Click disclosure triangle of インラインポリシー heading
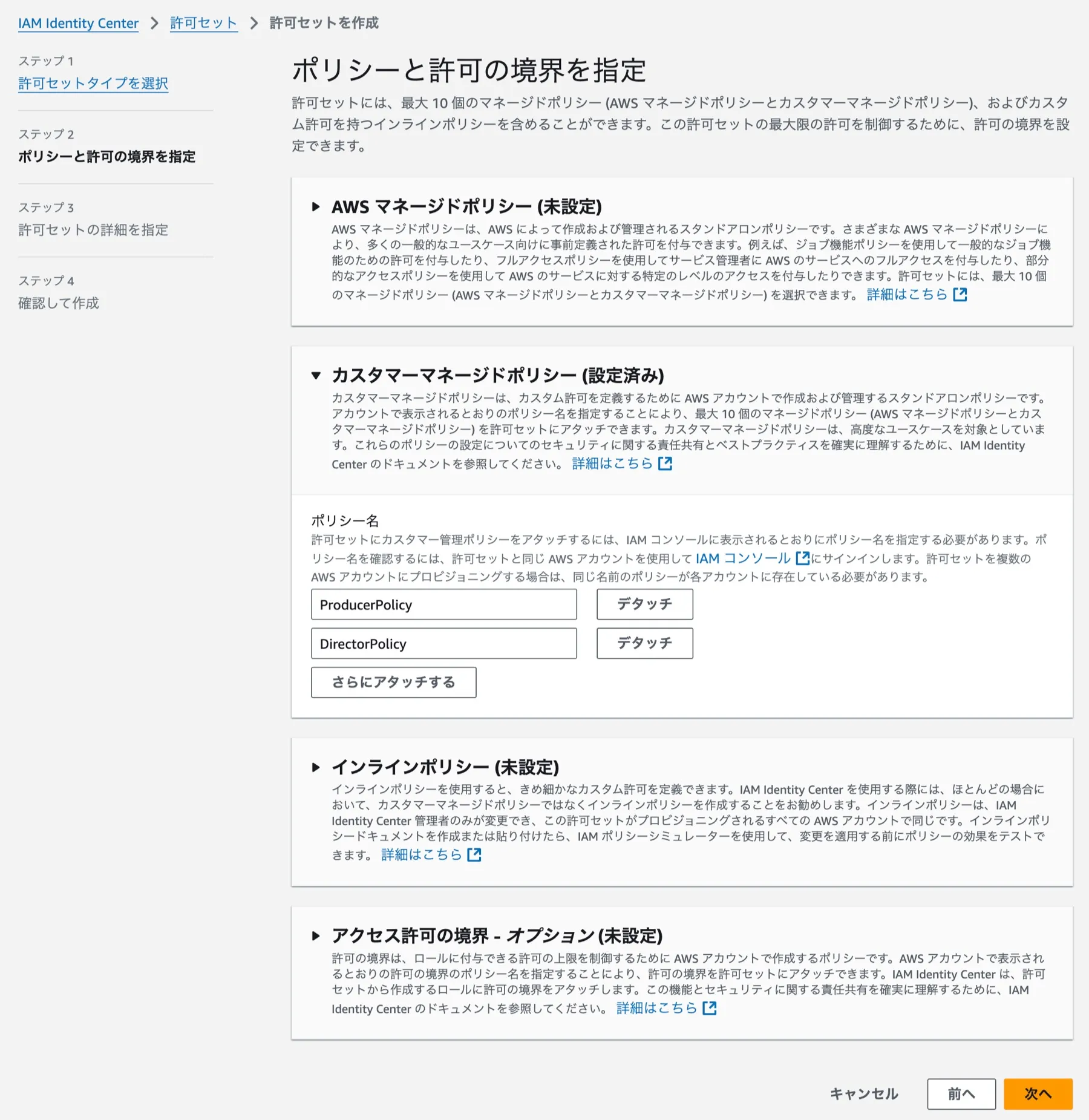 (x=316, y=767)
